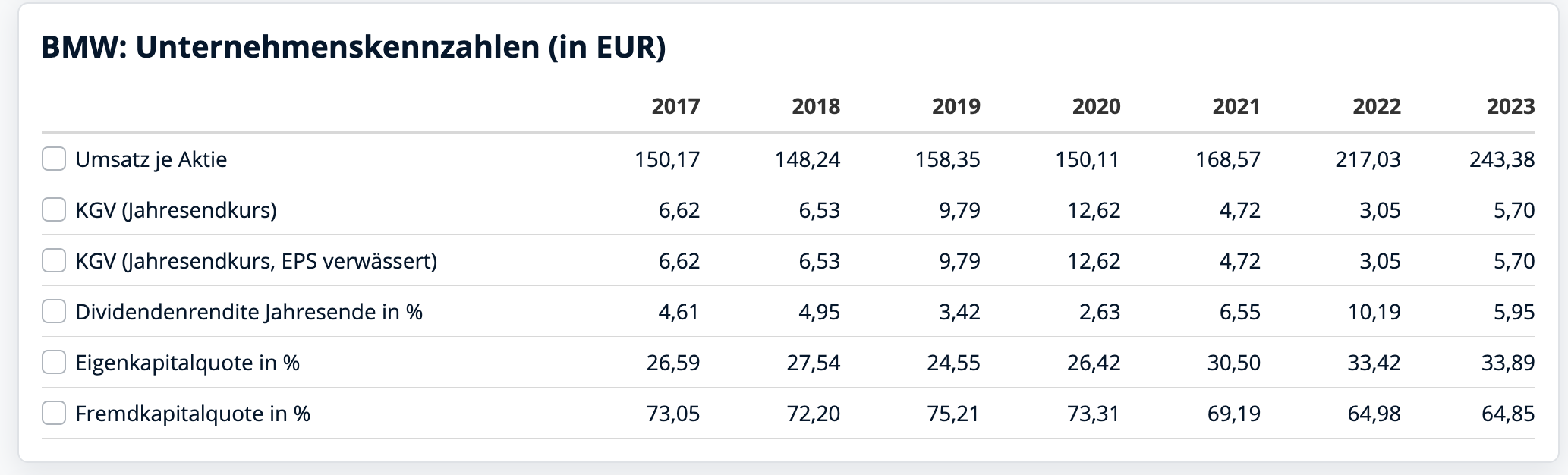This screenshot has height=475, width=1568.
Task: Enable the KGV EPS verwässert checkbox
Action: (x=54, y=261)
